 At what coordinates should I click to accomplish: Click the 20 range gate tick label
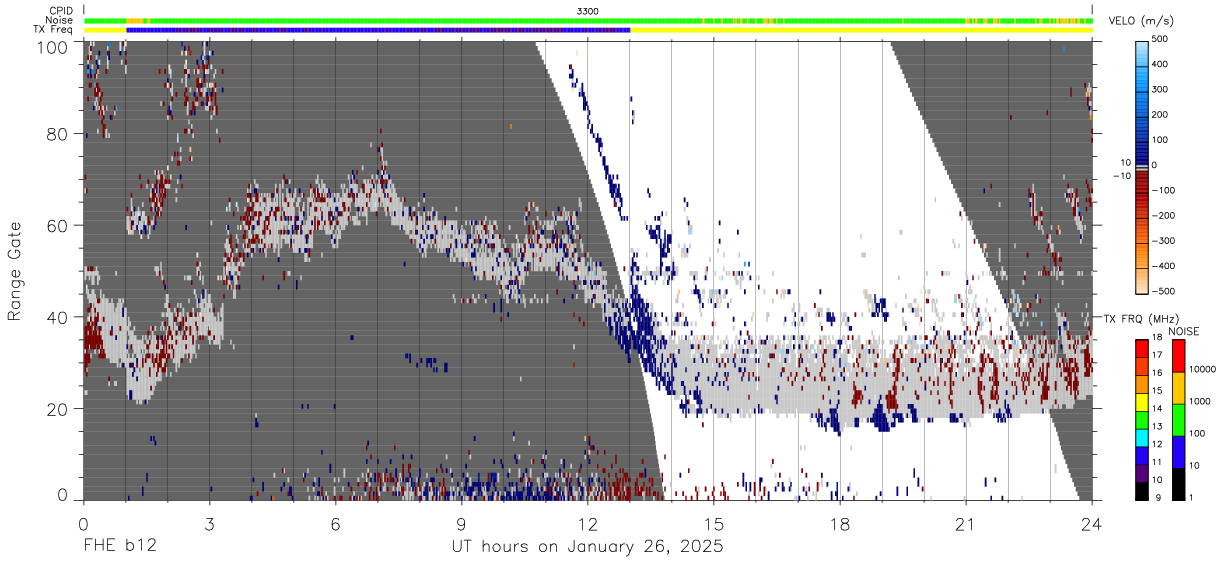coord(59,409)
